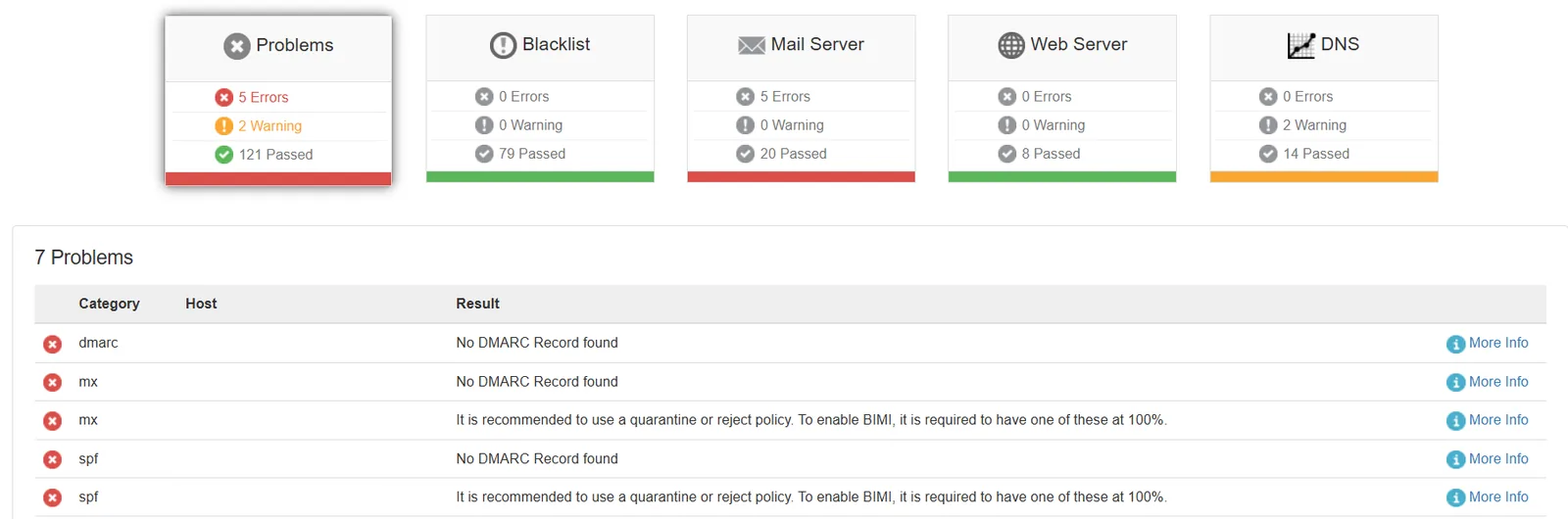1568x519 pixels.
Task: Open the Web Server summary card
Action: point(1062,99)
